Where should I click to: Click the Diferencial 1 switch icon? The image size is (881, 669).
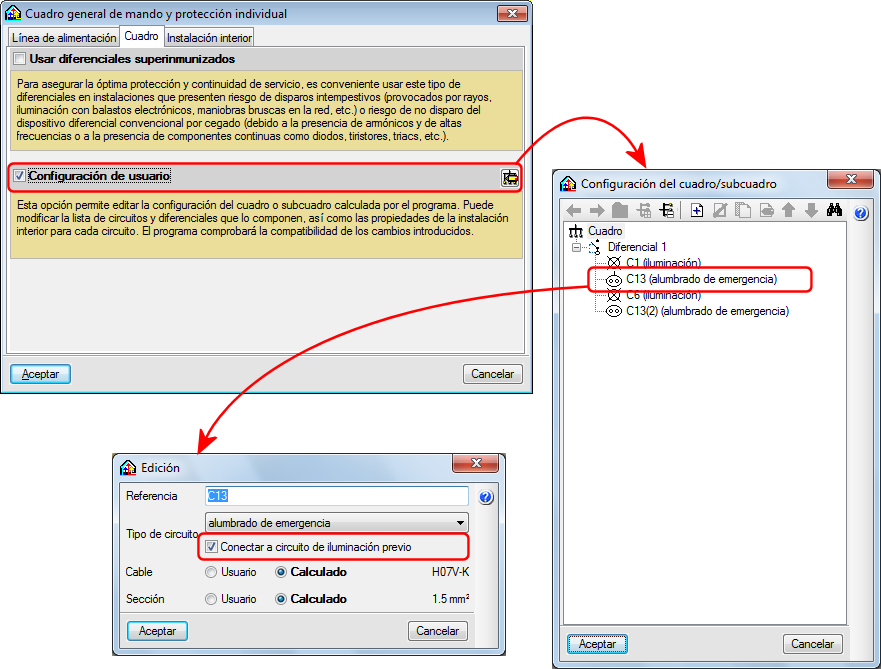click(595, 247)
